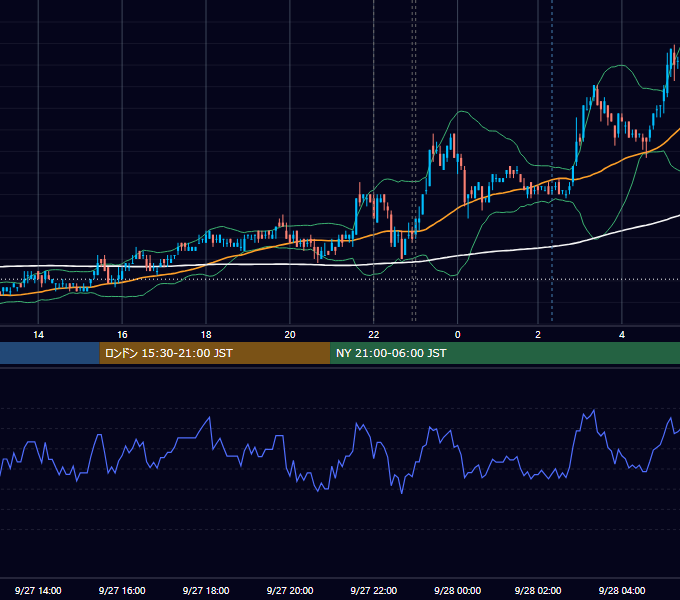Click the hour label 22 on price chart axis
Screen dimensions: 680x600
(x=373, y=335)
